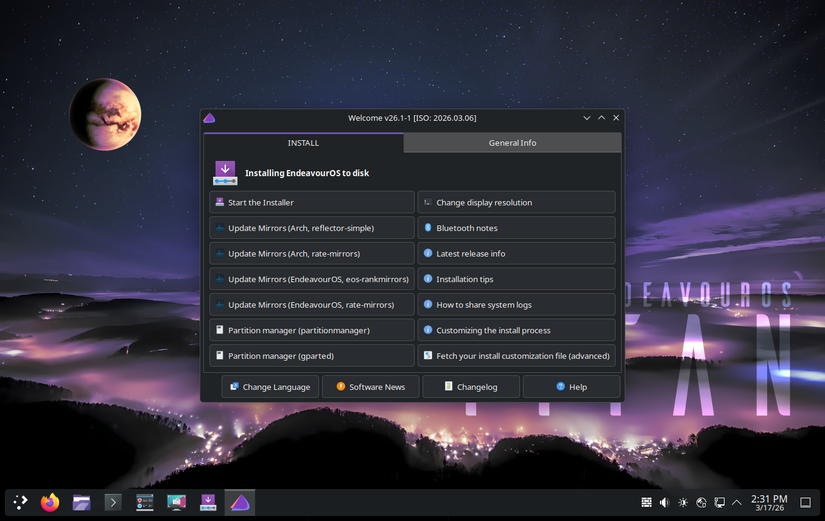Open the Dolphin file manager in taskbar
825x521 pixels.
pyautogui.click(x=82, y=503)
